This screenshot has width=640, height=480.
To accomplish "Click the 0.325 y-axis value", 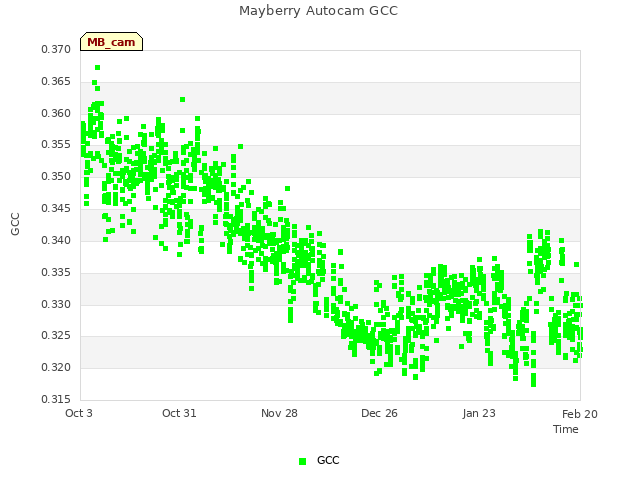I will click(x=56, y=336).
